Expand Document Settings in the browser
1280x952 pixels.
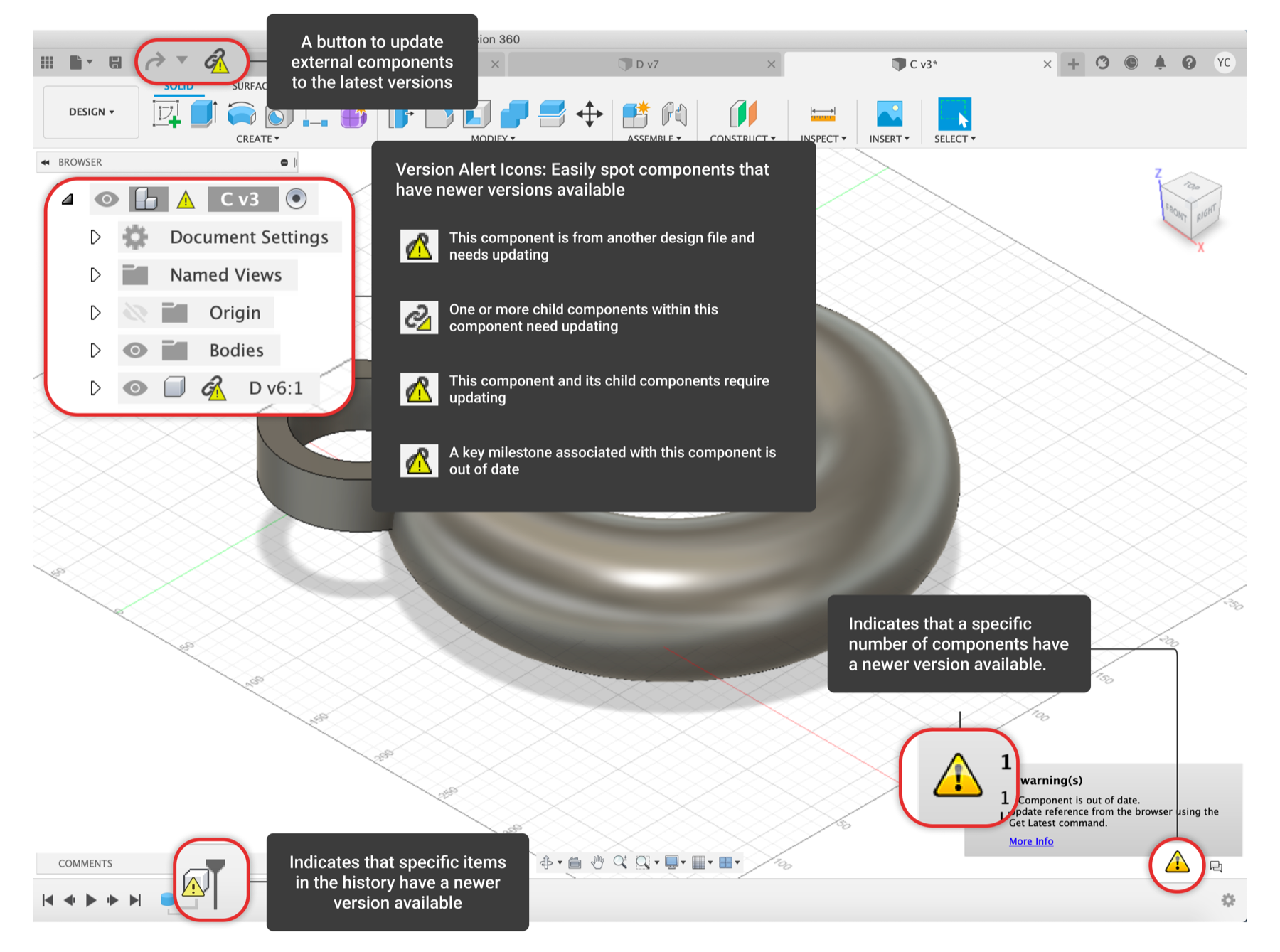click(95, 237)
